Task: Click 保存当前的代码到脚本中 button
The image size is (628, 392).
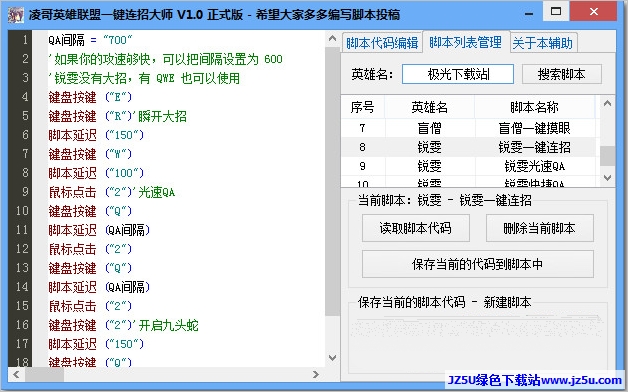Action: coord(478,264)
